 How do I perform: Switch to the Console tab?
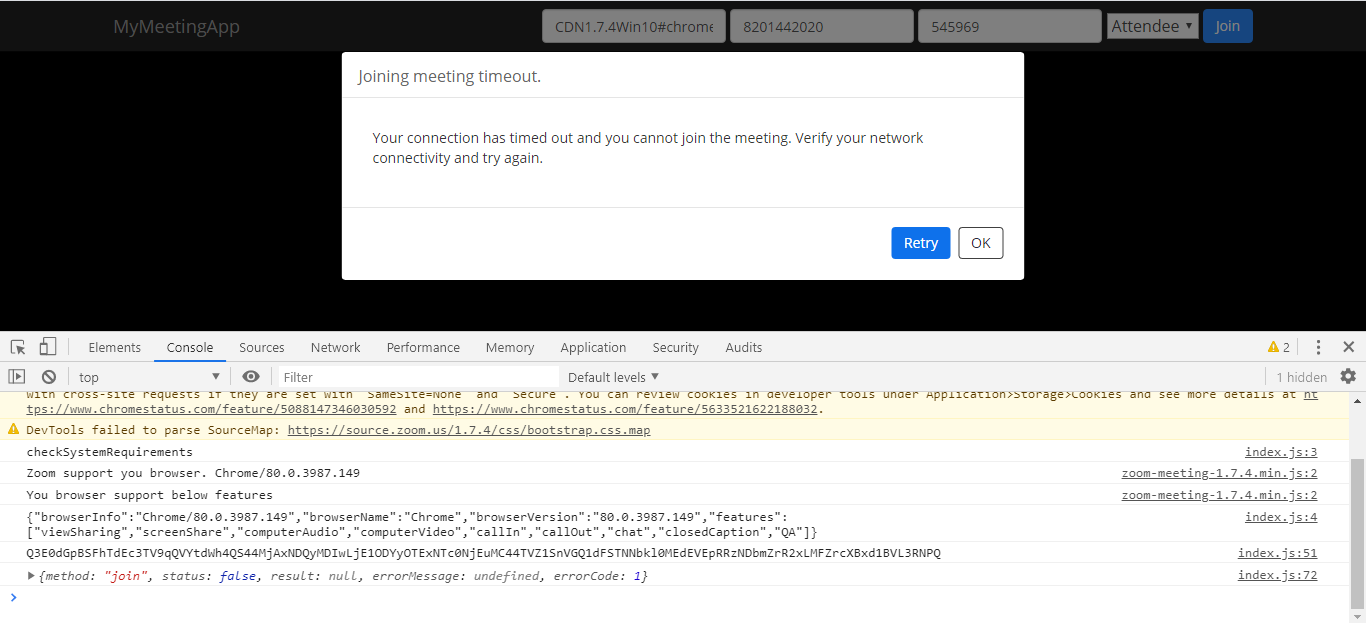pos(190,347)
